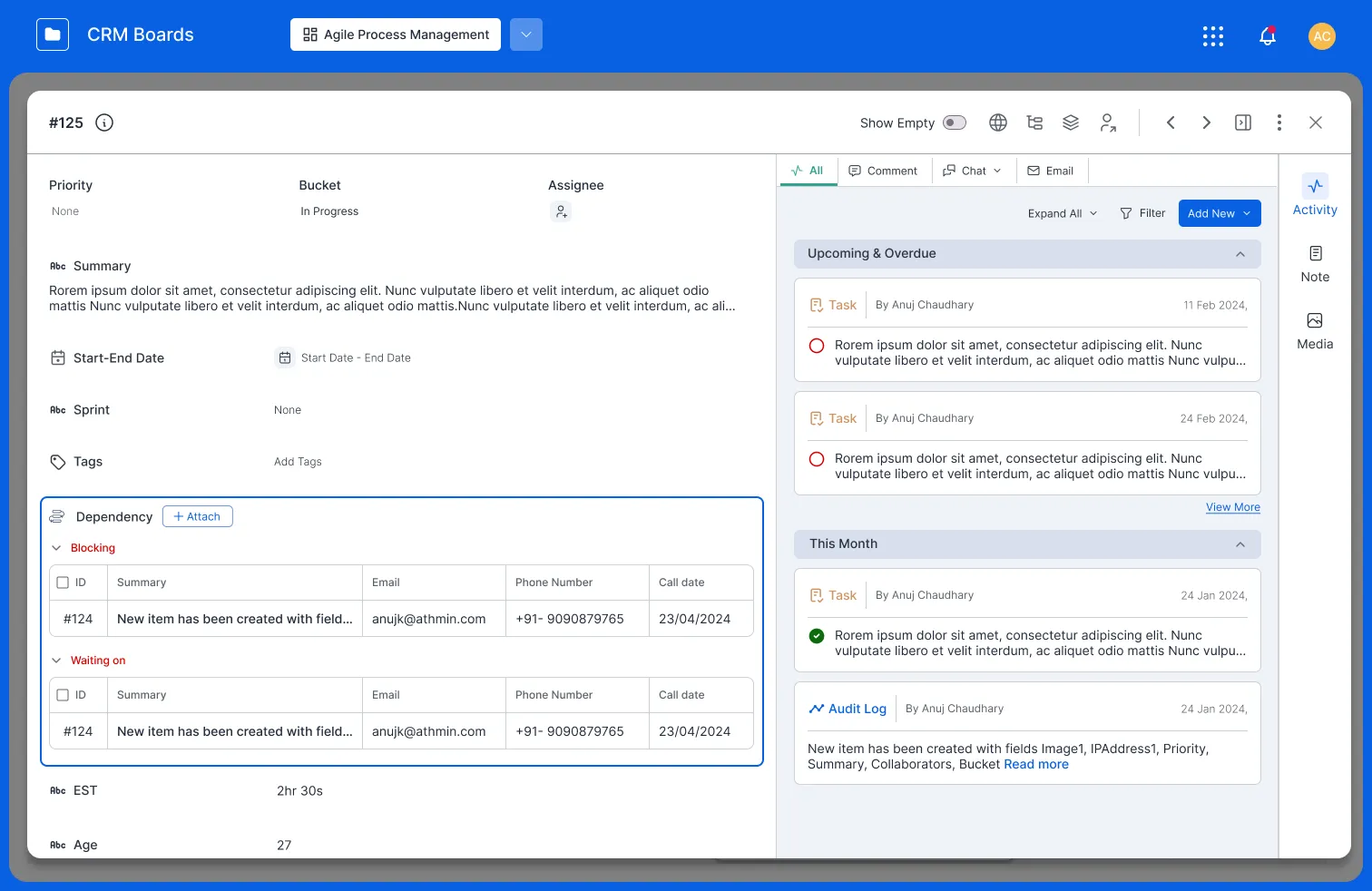
Task: Open the Activity side panel
Action: 1315,195
